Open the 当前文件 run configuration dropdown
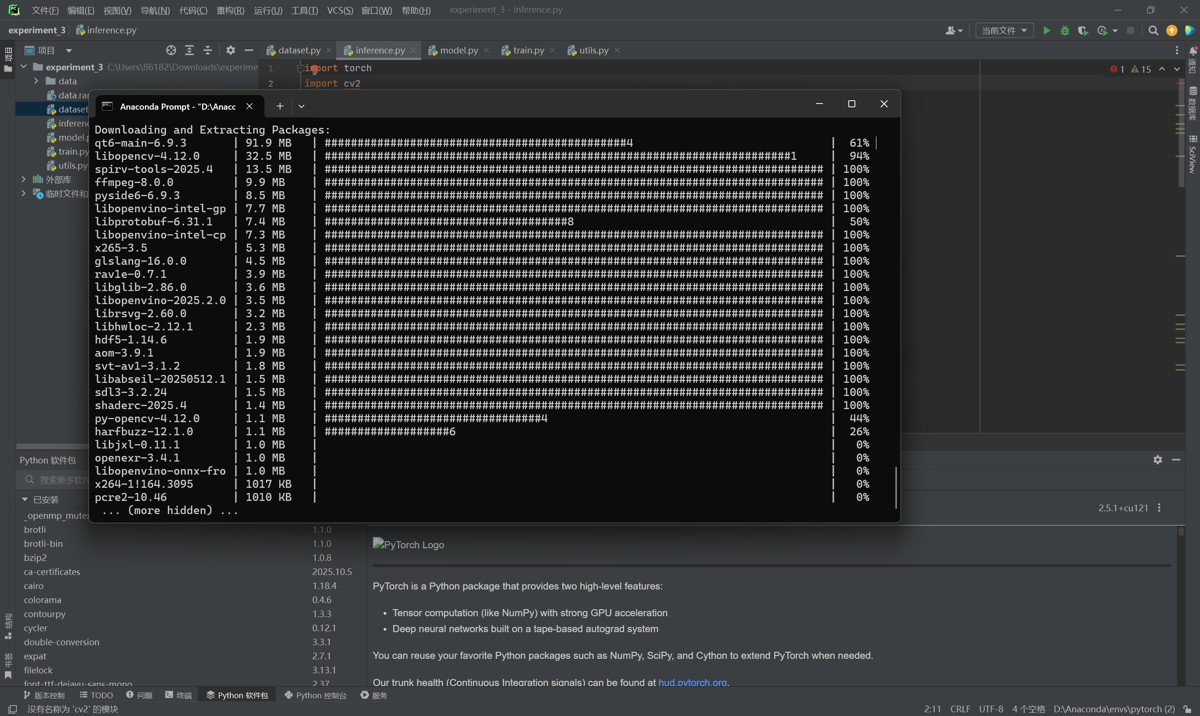The image size is (1200, 716). point(1003,30)
